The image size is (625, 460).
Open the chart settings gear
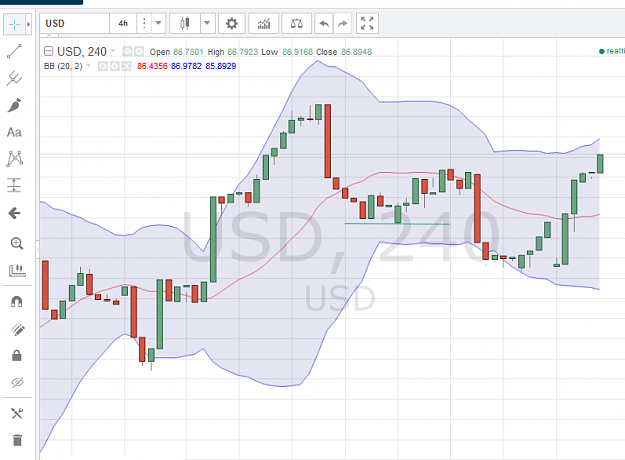pos(232,24)
